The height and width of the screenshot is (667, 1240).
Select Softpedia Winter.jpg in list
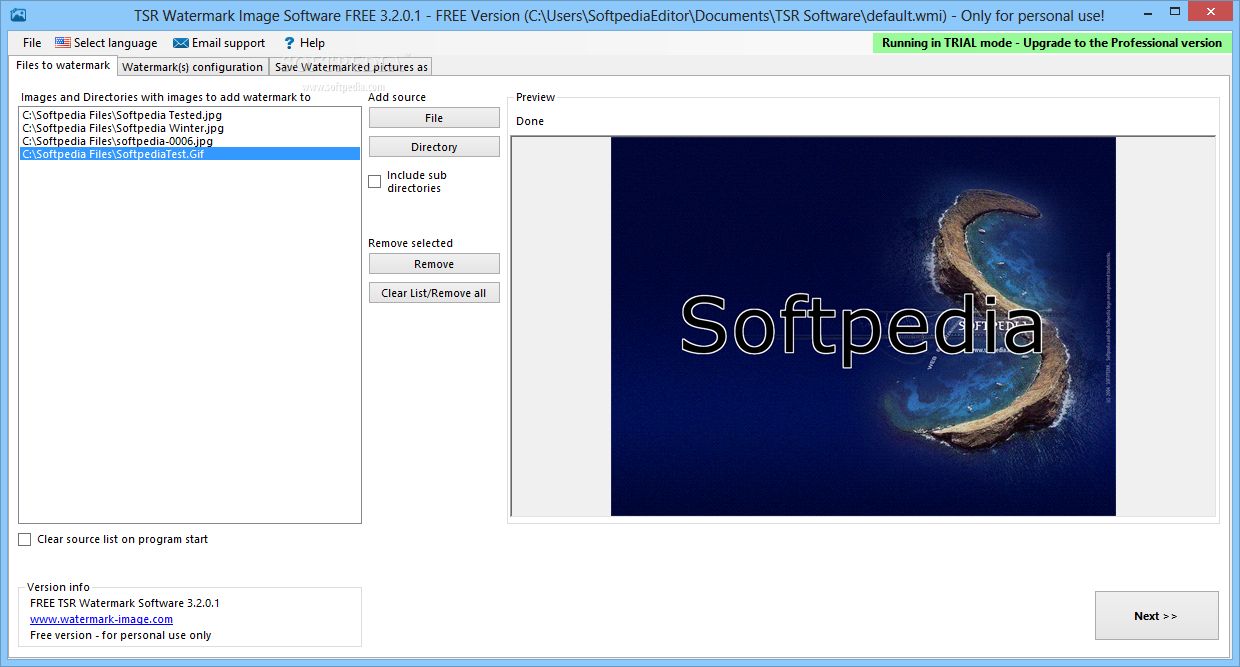[190, 128]
